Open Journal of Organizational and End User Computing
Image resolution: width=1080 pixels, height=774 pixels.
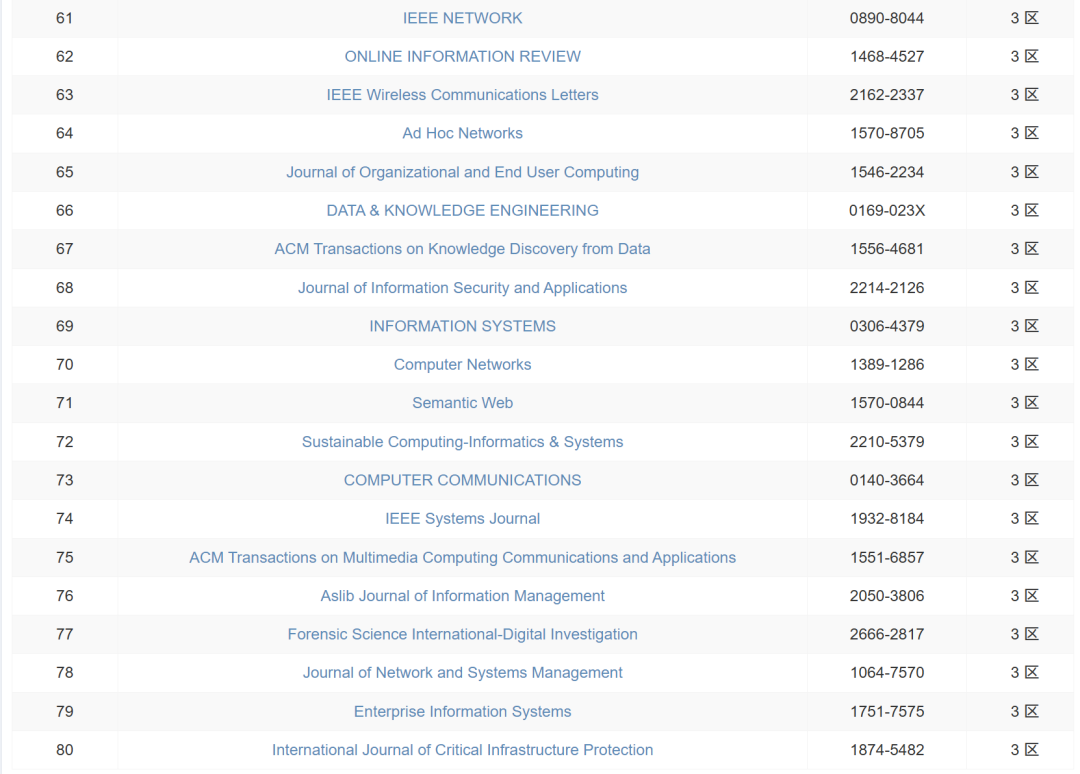[x=462, y=172]
